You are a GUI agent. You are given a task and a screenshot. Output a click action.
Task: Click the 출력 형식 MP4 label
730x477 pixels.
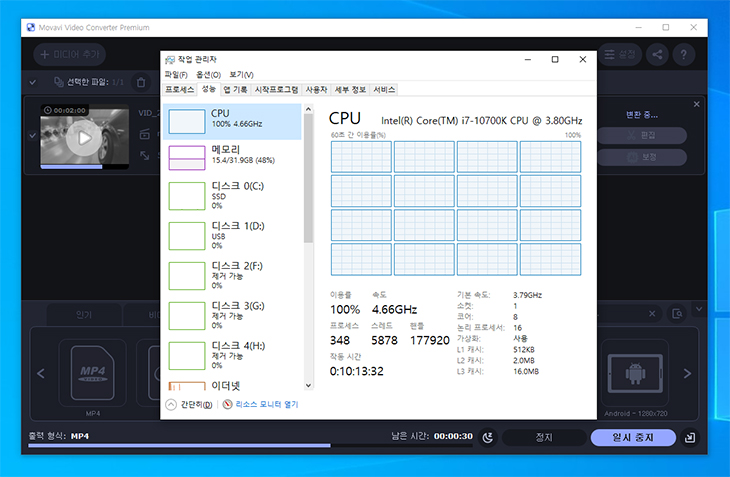[x=59, y=436]
